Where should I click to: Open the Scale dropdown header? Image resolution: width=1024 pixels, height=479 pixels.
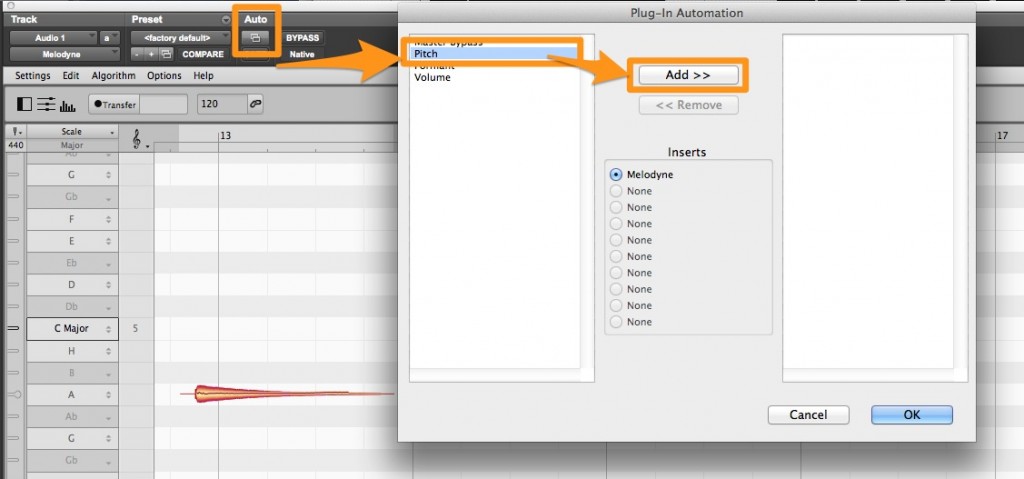point(72,131)
